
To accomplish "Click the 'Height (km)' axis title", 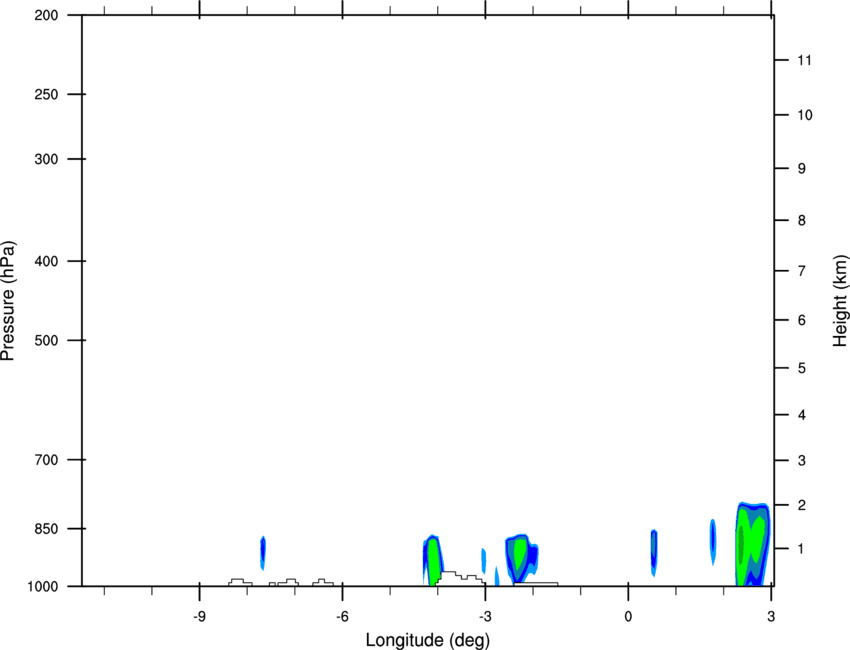I will click(x=840, y=300).
